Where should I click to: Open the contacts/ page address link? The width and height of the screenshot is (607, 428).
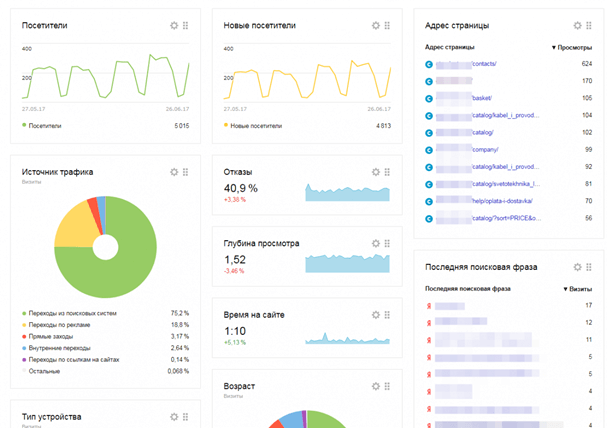483,64
